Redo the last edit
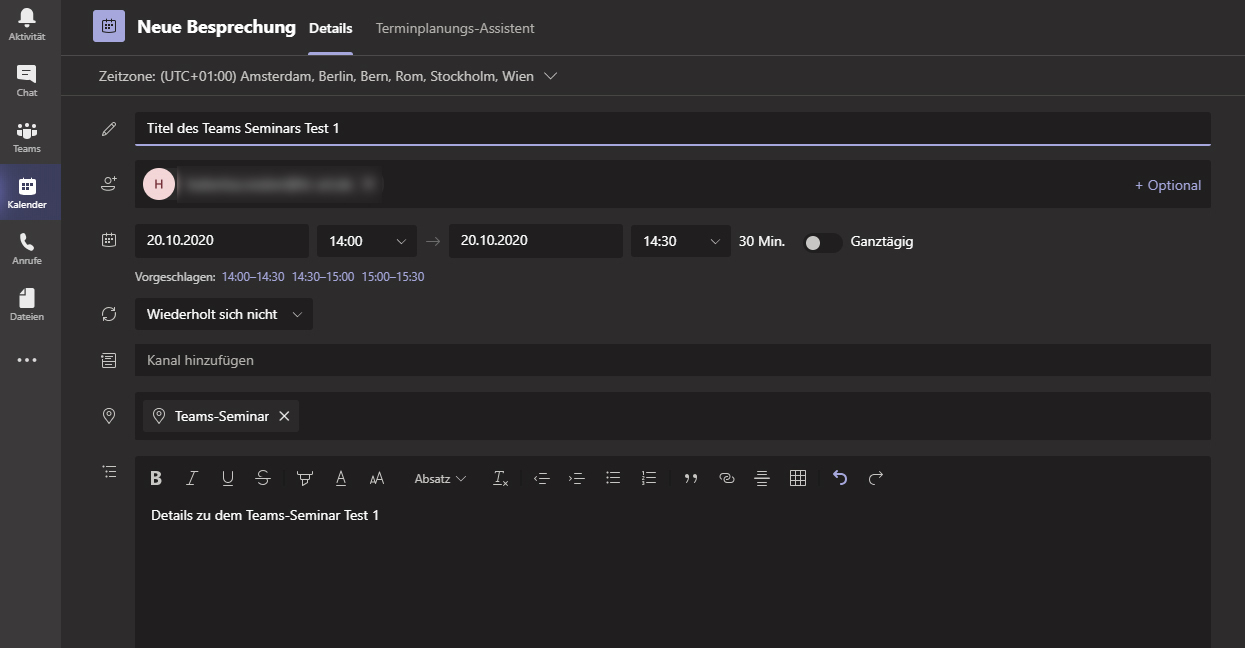The width and height of the screenshot is (1245, 648). [x=876, y=479]
